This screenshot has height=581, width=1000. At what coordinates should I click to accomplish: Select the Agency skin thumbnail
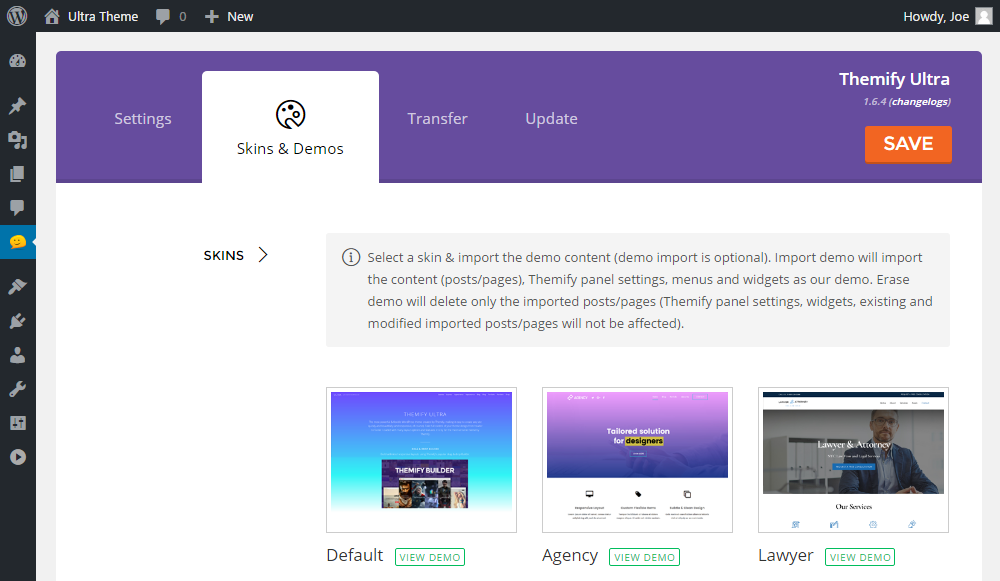637,460
